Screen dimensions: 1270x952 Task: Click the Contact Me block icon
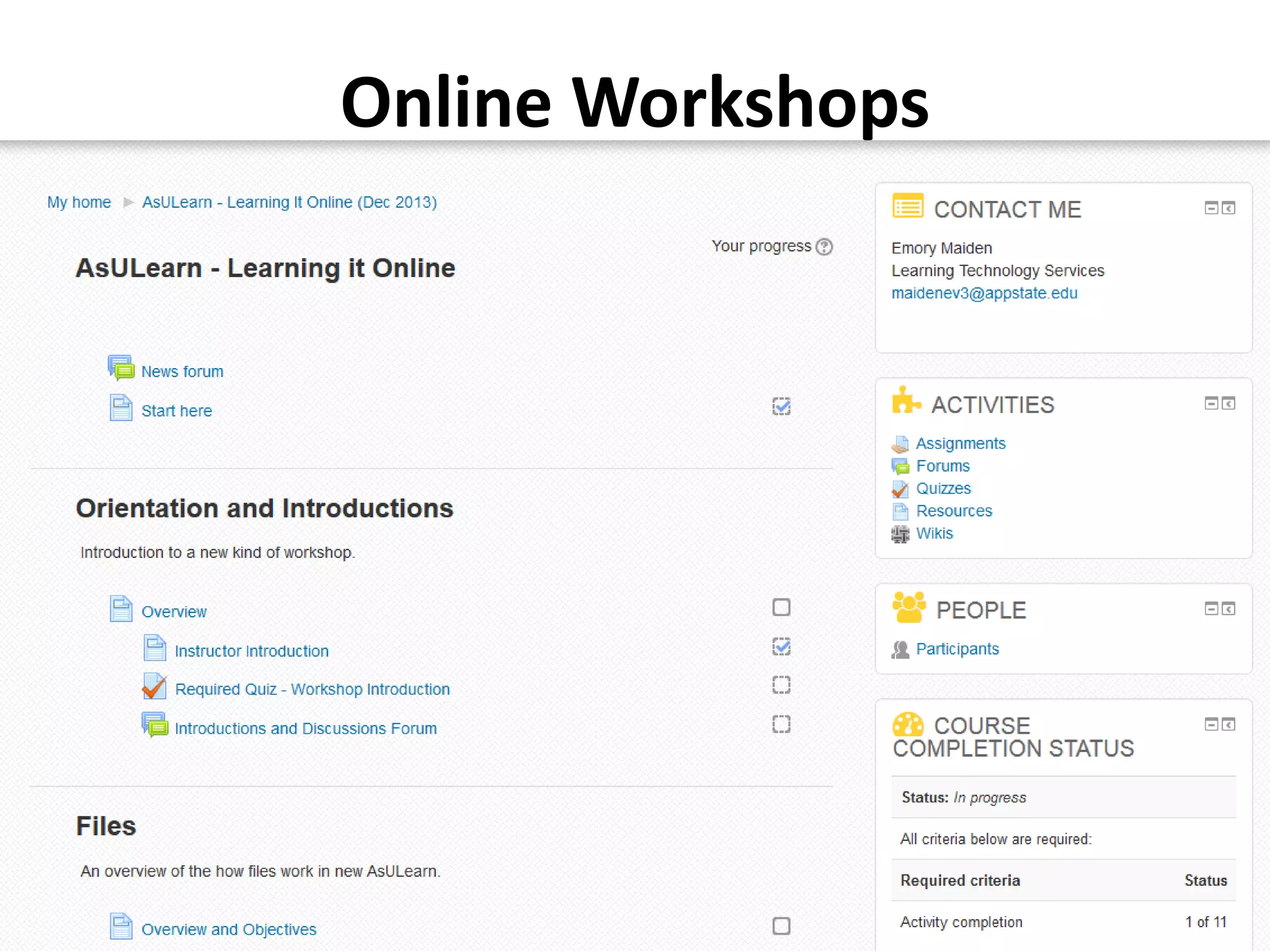(908, 206)
